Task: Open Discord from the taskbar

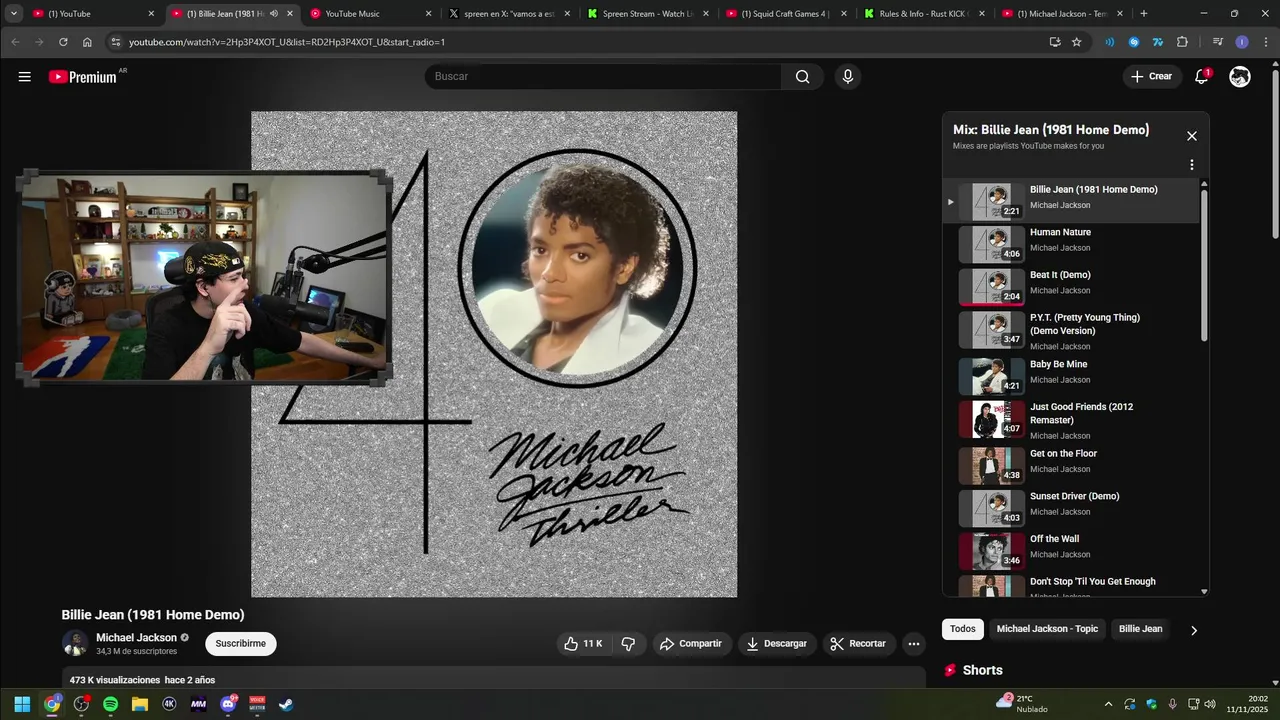Action: coord(228,704)
